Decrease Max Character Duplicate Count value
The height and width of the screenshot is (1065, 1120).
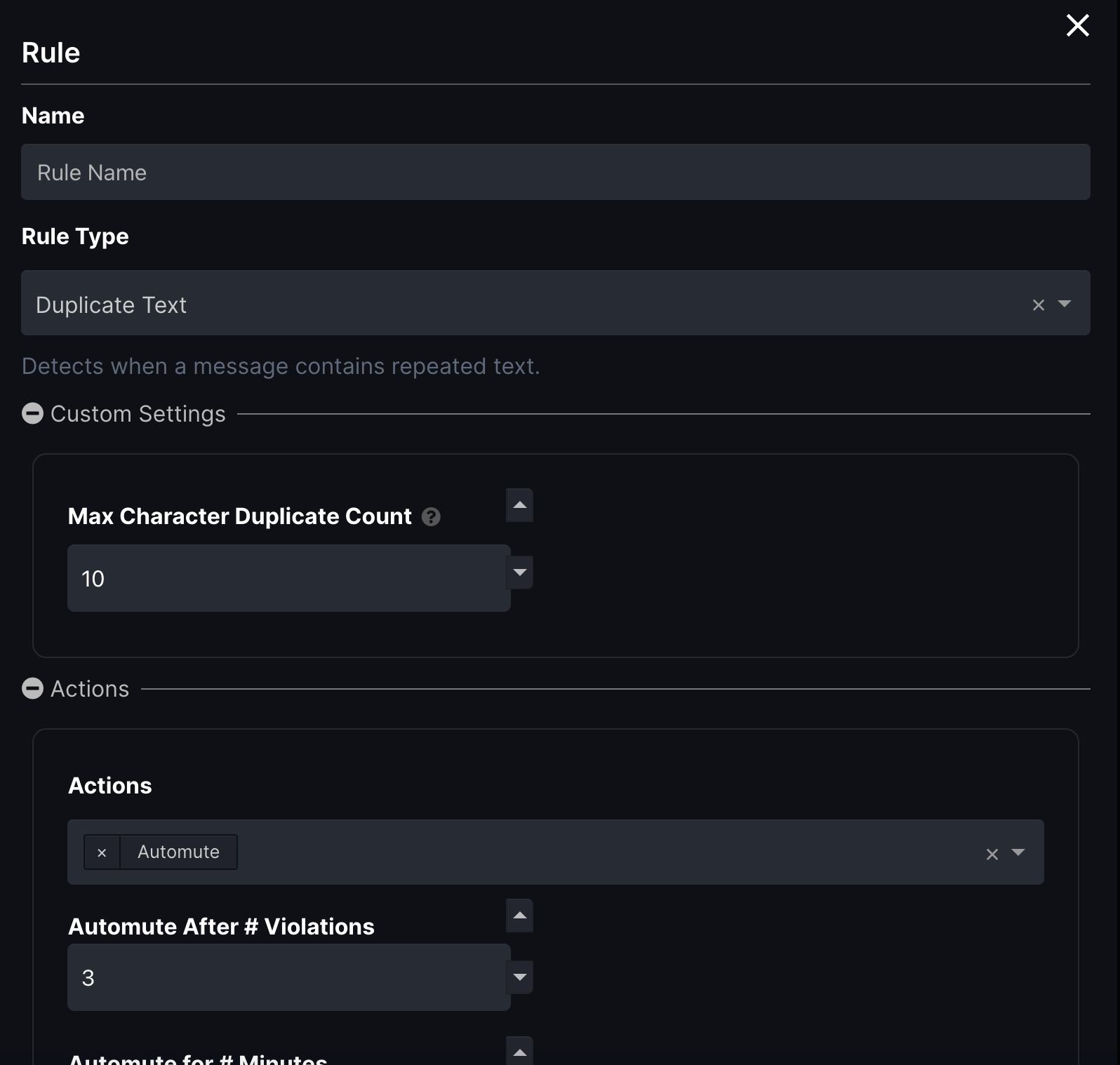pos(520,572)
